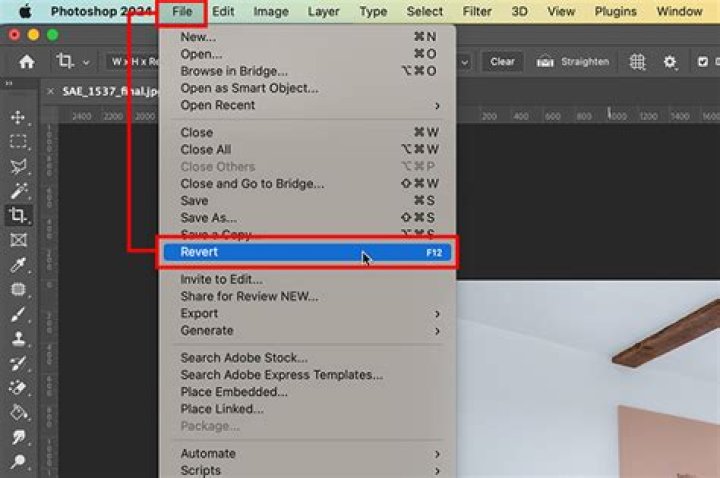The width and height of the screenshot is (720, 478).
Task: Select the Brush tool
Action: click(x=18, y=314)
